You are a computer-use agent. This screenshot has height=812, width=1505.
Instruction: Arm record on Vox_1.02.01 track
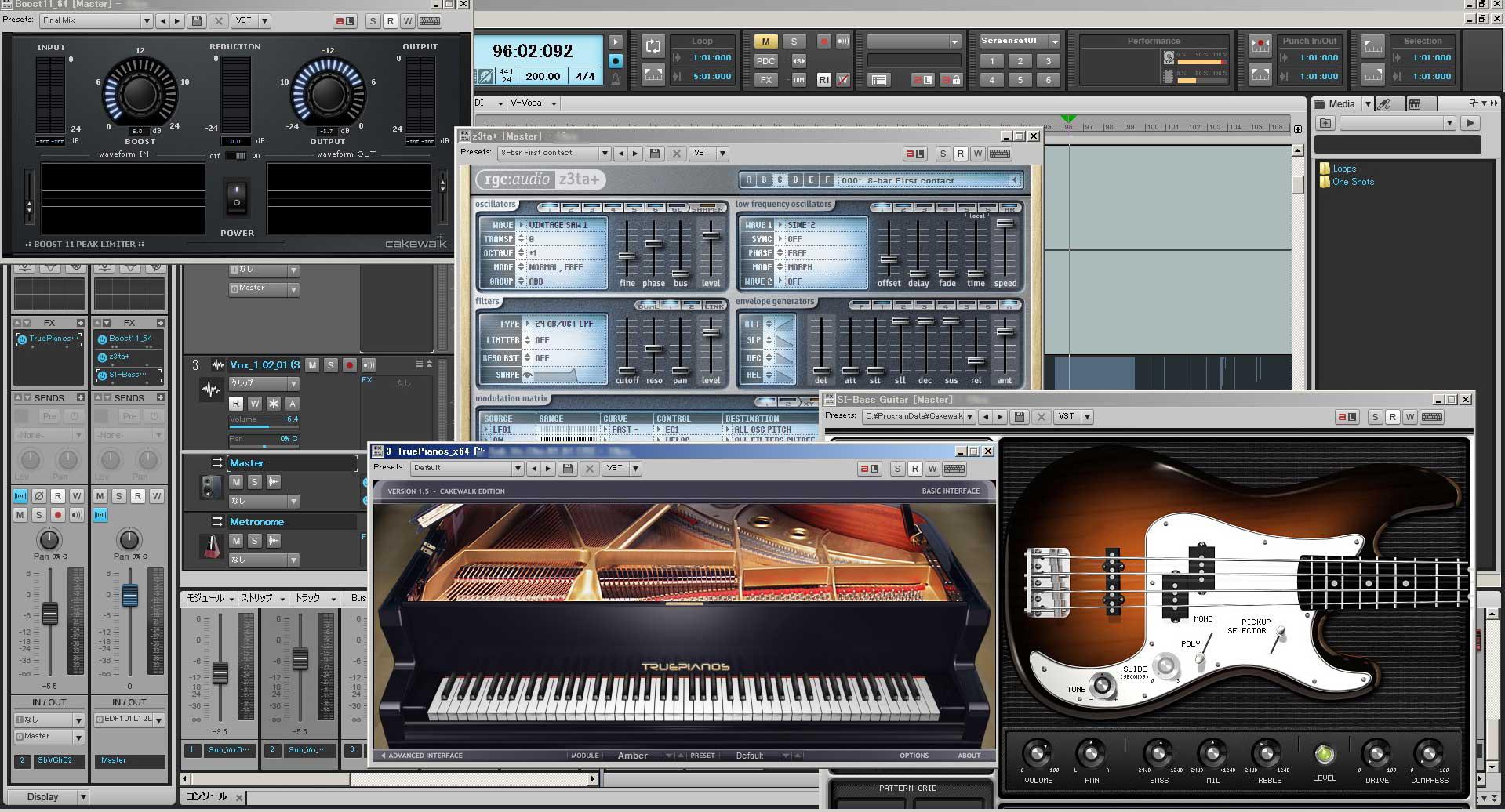[350, 365]
